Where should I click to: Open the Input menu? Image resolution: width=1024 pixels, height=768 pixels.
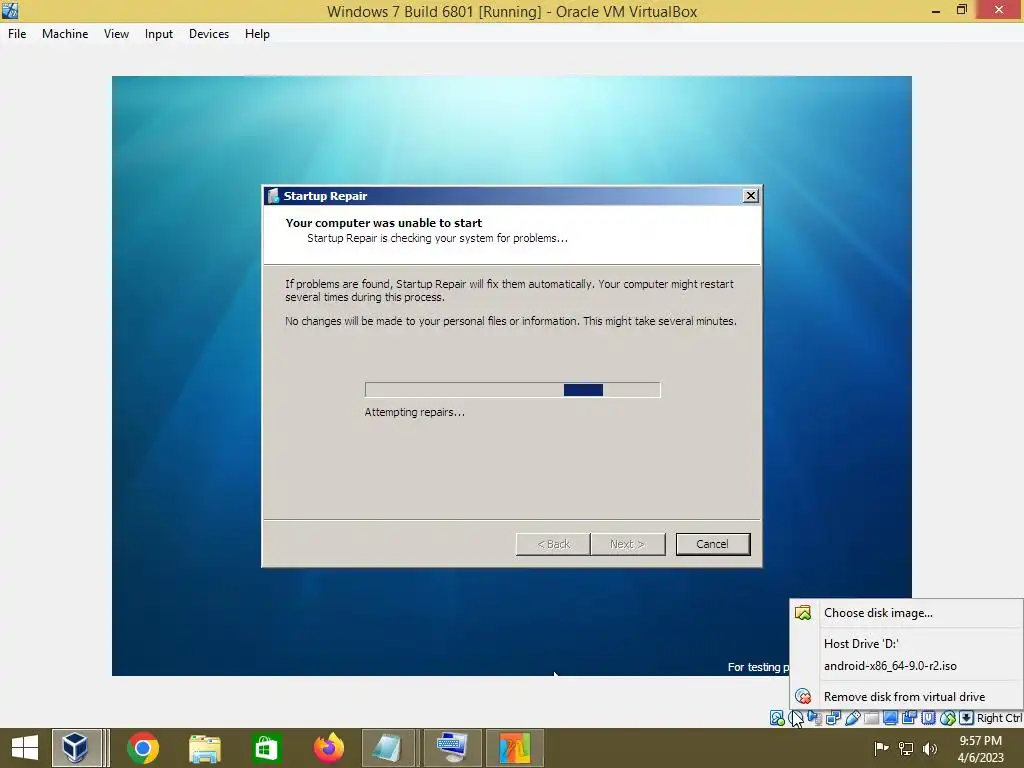pyautogui.click(x=159, y=34)
